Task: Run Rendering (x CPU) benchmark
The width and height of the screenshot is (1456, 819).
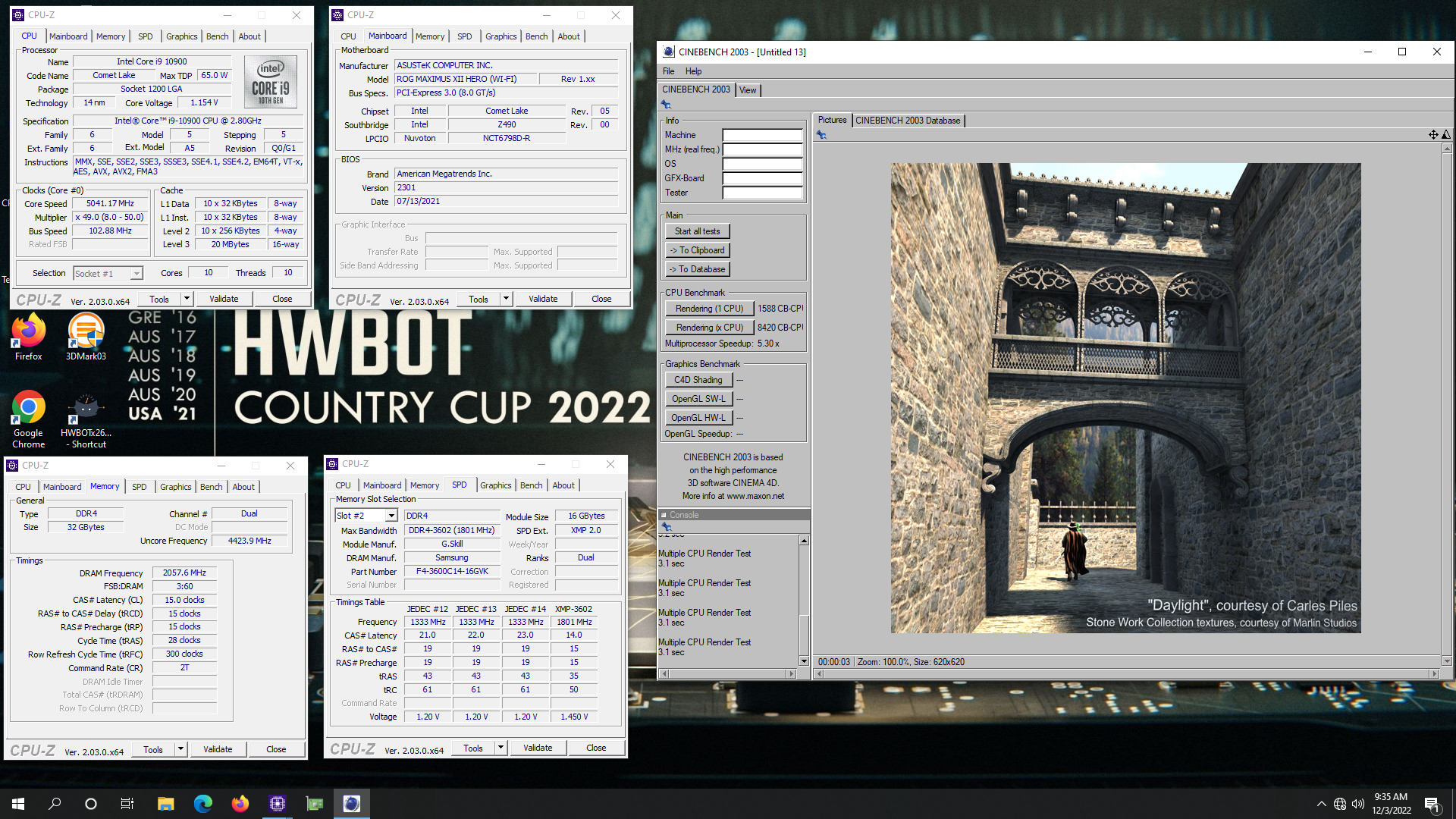Action: click(x=710, y=328)
